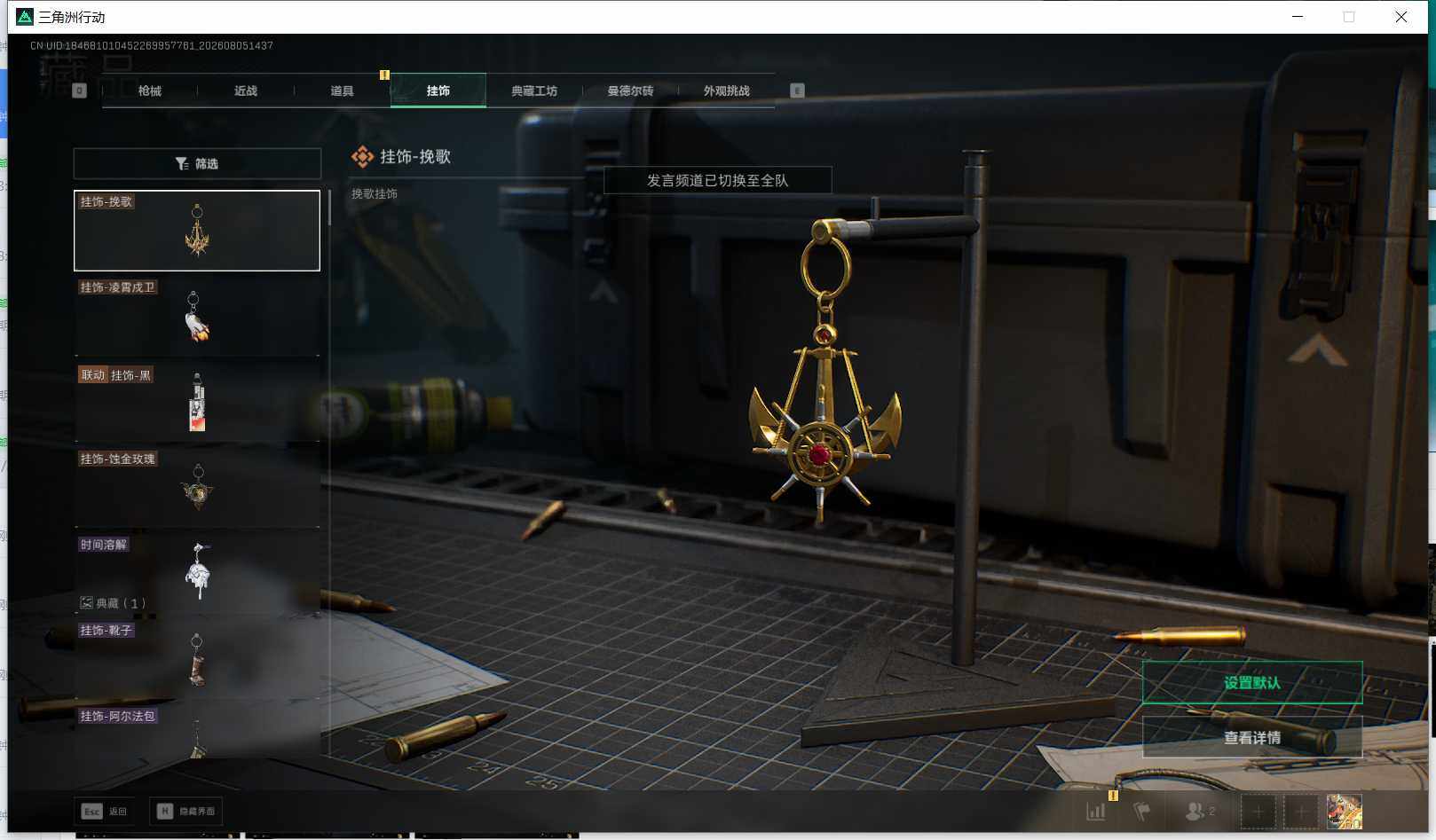
Task: Click the Q previous-tab key icon
Action: [x=79, y=90]
